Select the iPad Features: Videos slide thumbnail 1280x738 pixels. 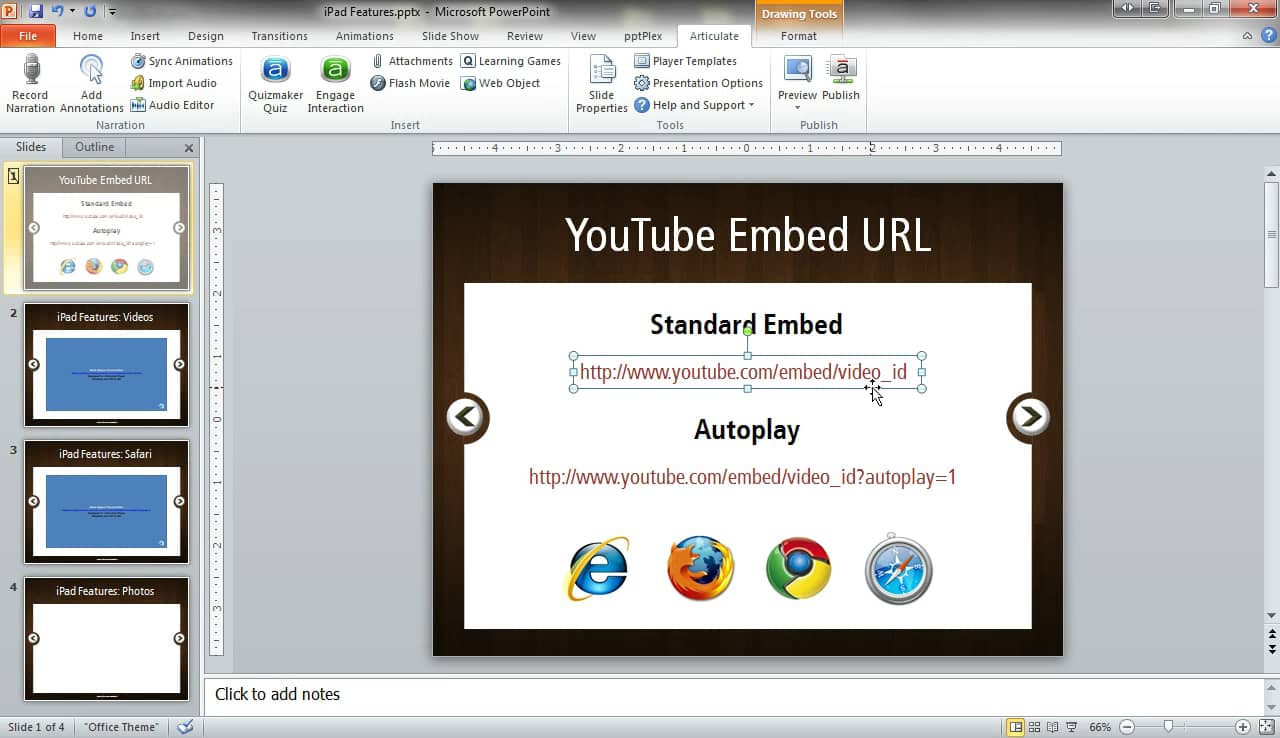105,365
